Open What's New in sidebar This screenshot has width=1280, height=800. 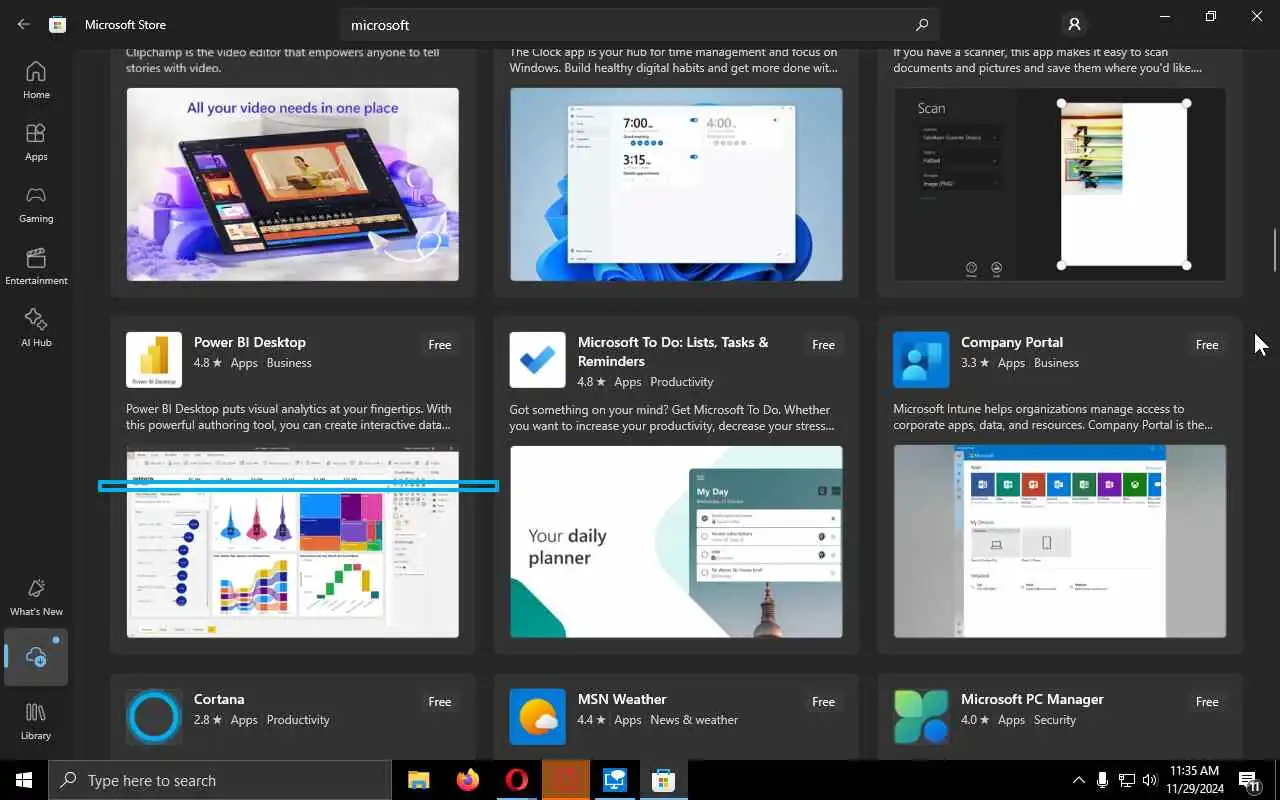[36, 597]
